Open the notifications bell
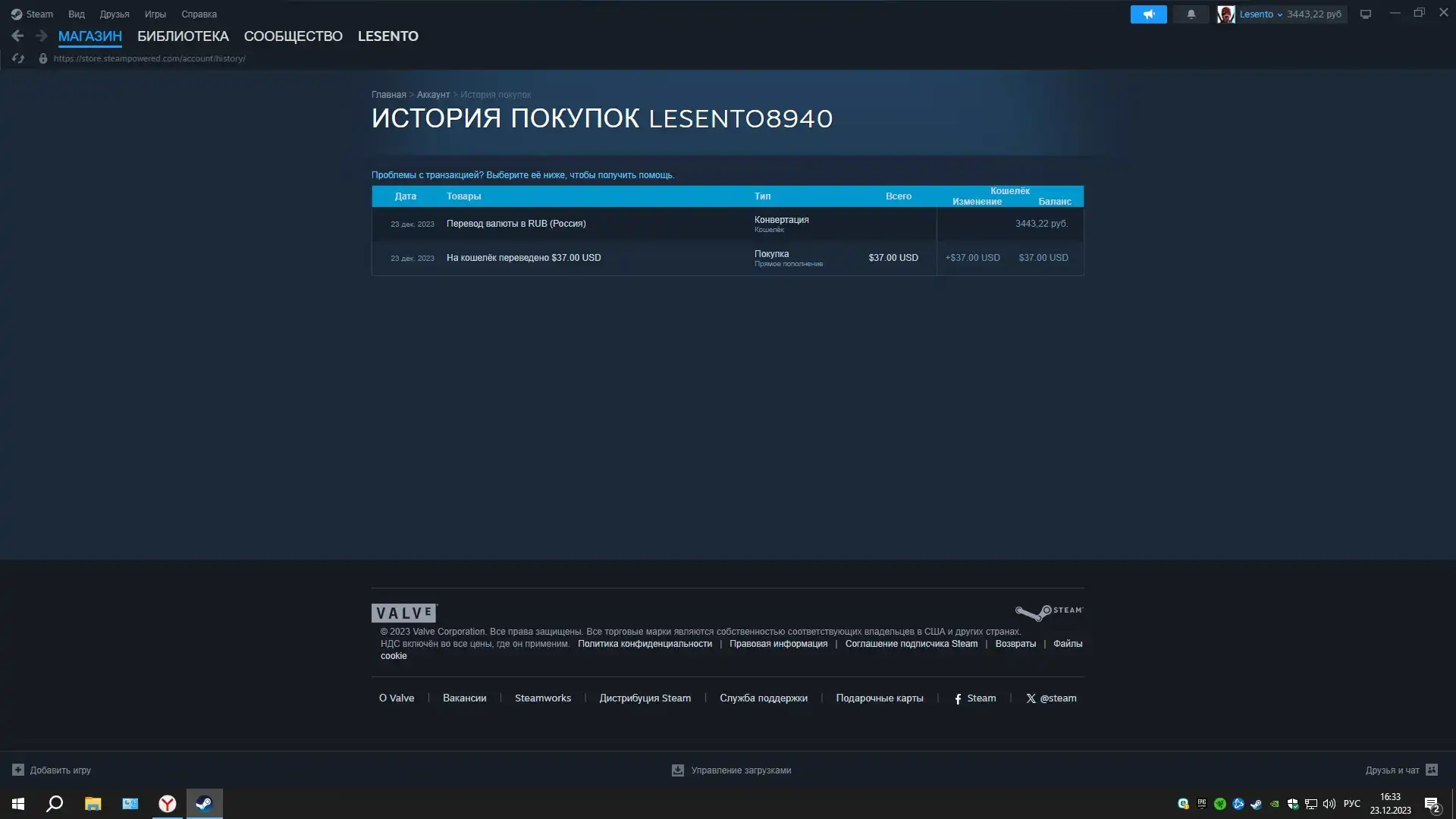 pos(1191,14)
